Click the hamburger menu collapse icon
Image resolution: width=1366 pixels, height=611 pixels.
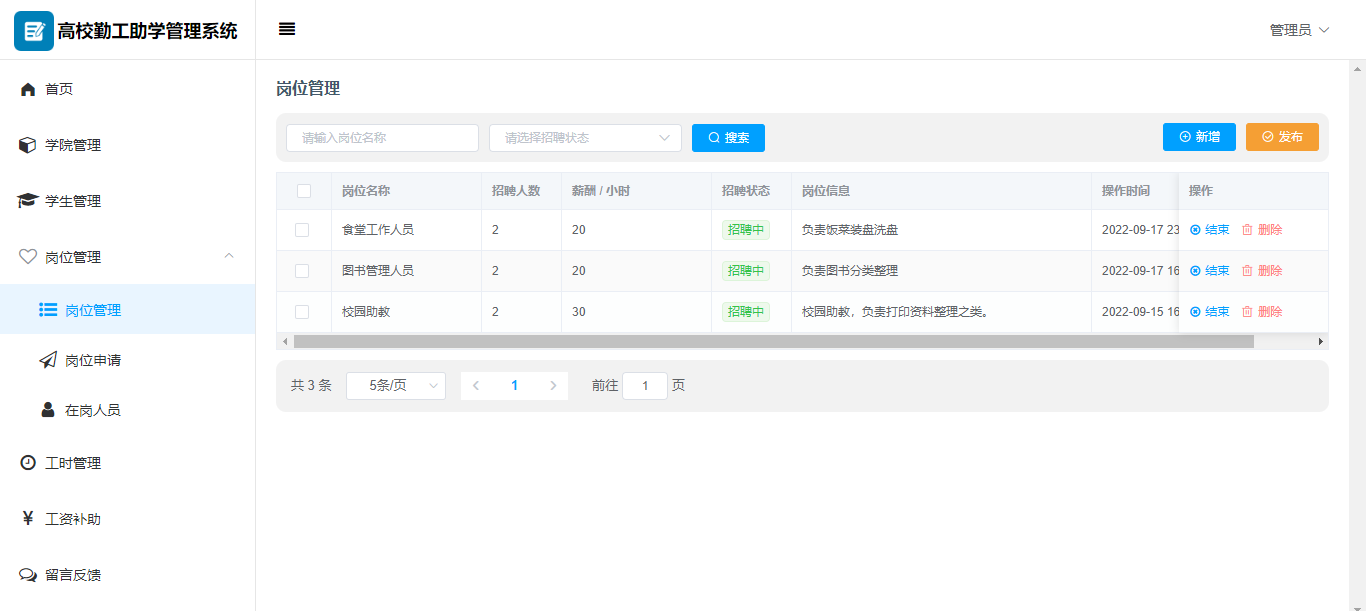(287, 29)
